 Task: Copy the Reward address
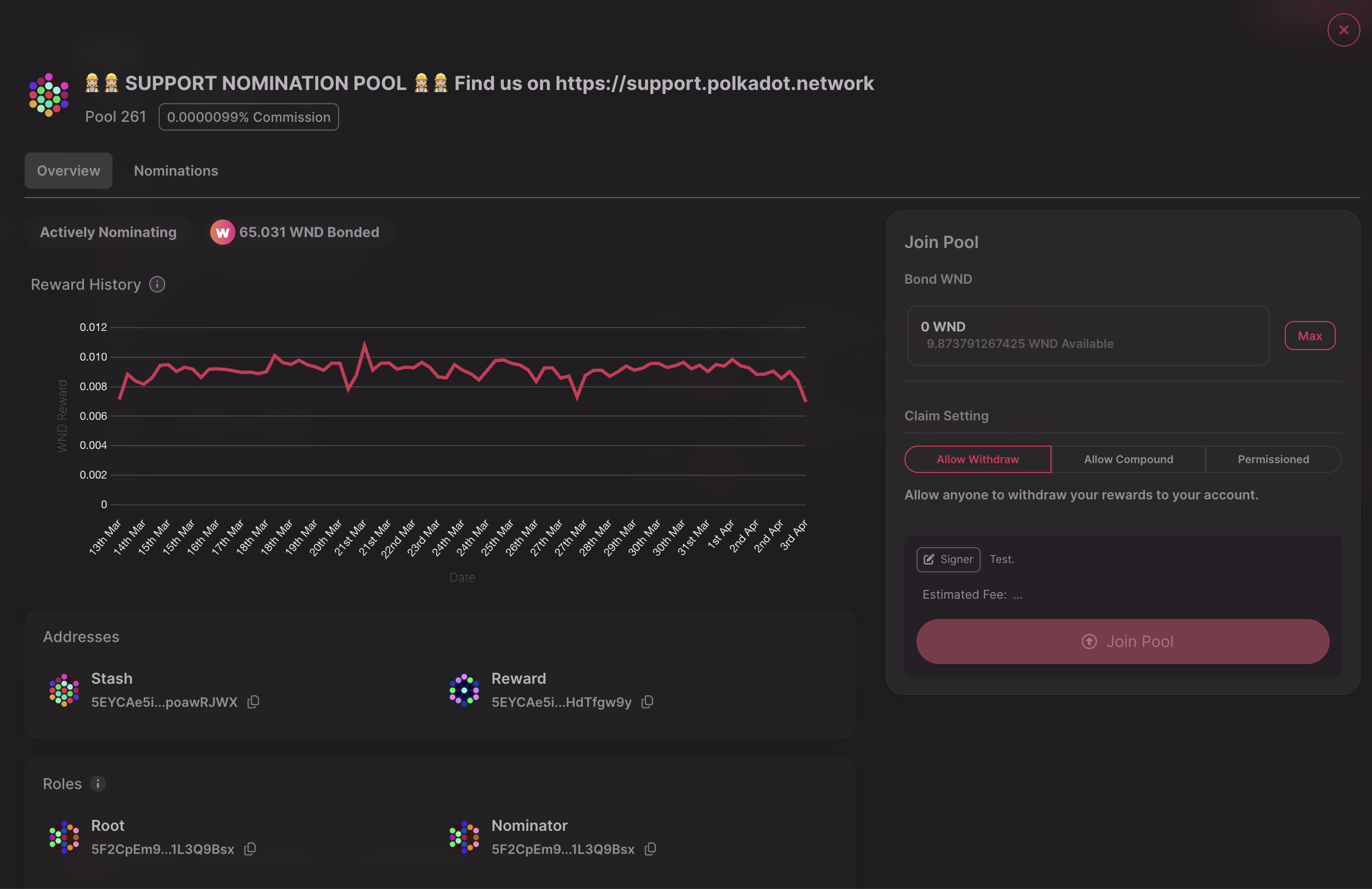click(648, 702)
